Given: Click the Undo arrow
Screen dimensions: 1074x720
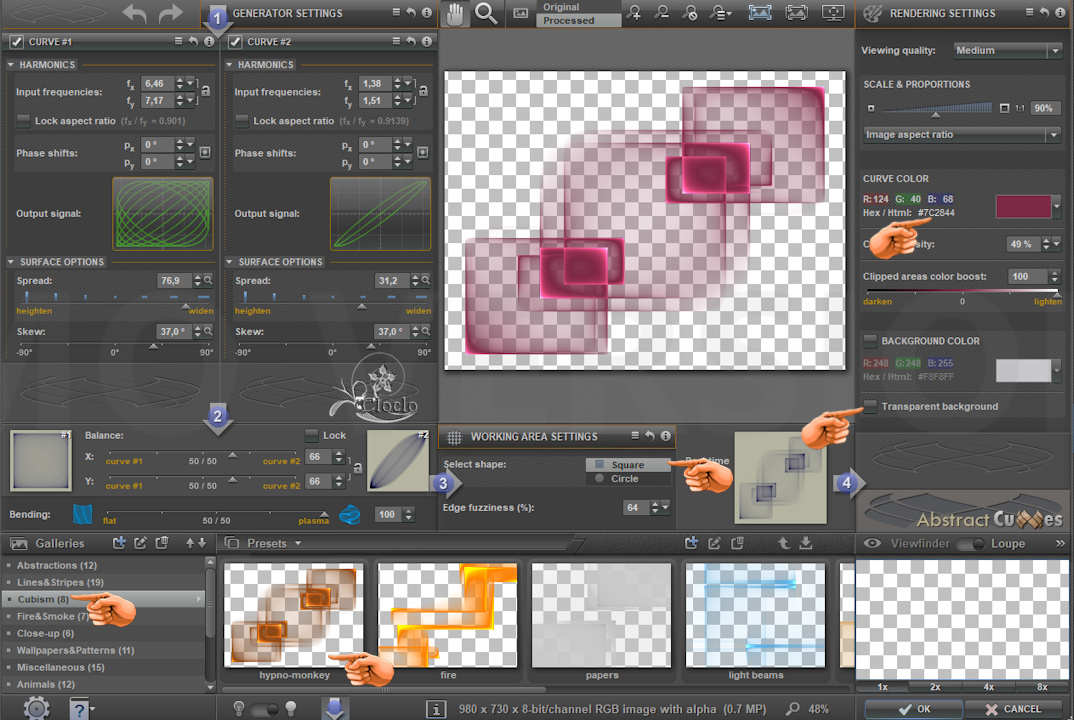Looking at the screenshot, I should tap(134, 14).
